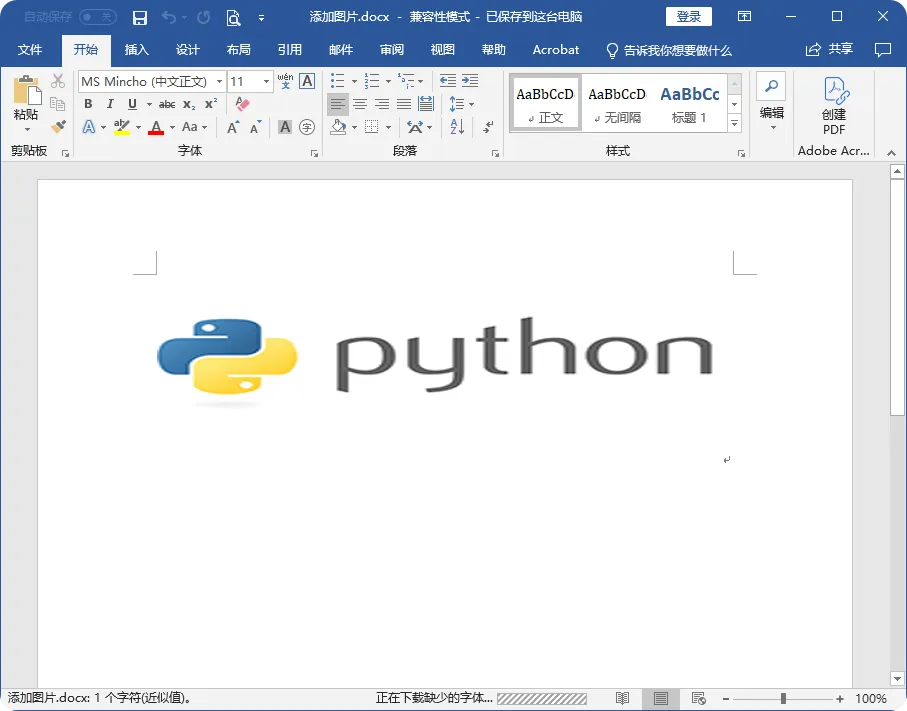Image resolution: width=907 pixels, height=711 pixels.
Task: Click the Sort A-Z icon
Action: pos(457,127)
